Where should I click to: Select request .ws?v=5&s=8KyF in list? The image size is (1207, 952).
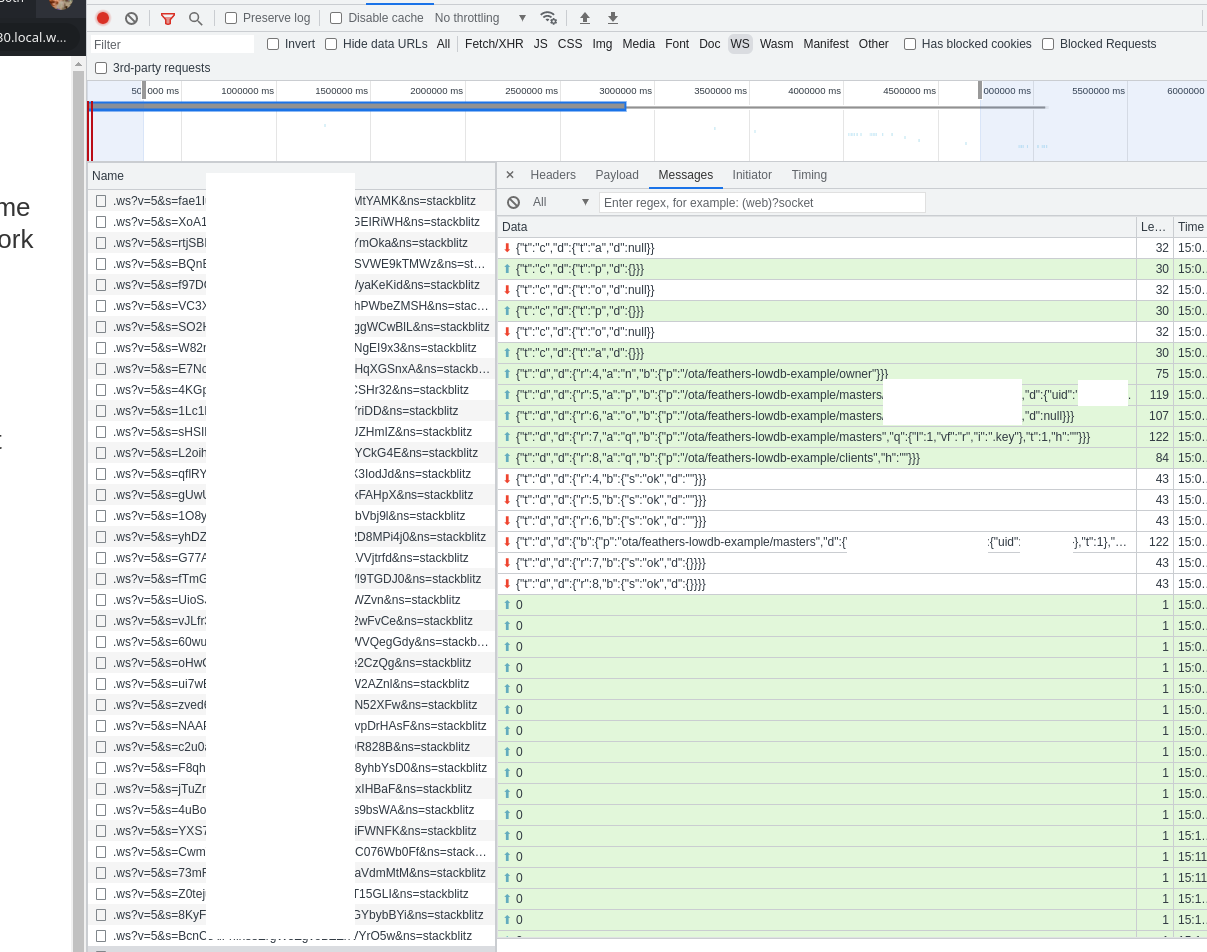click(x=291, y=915)
